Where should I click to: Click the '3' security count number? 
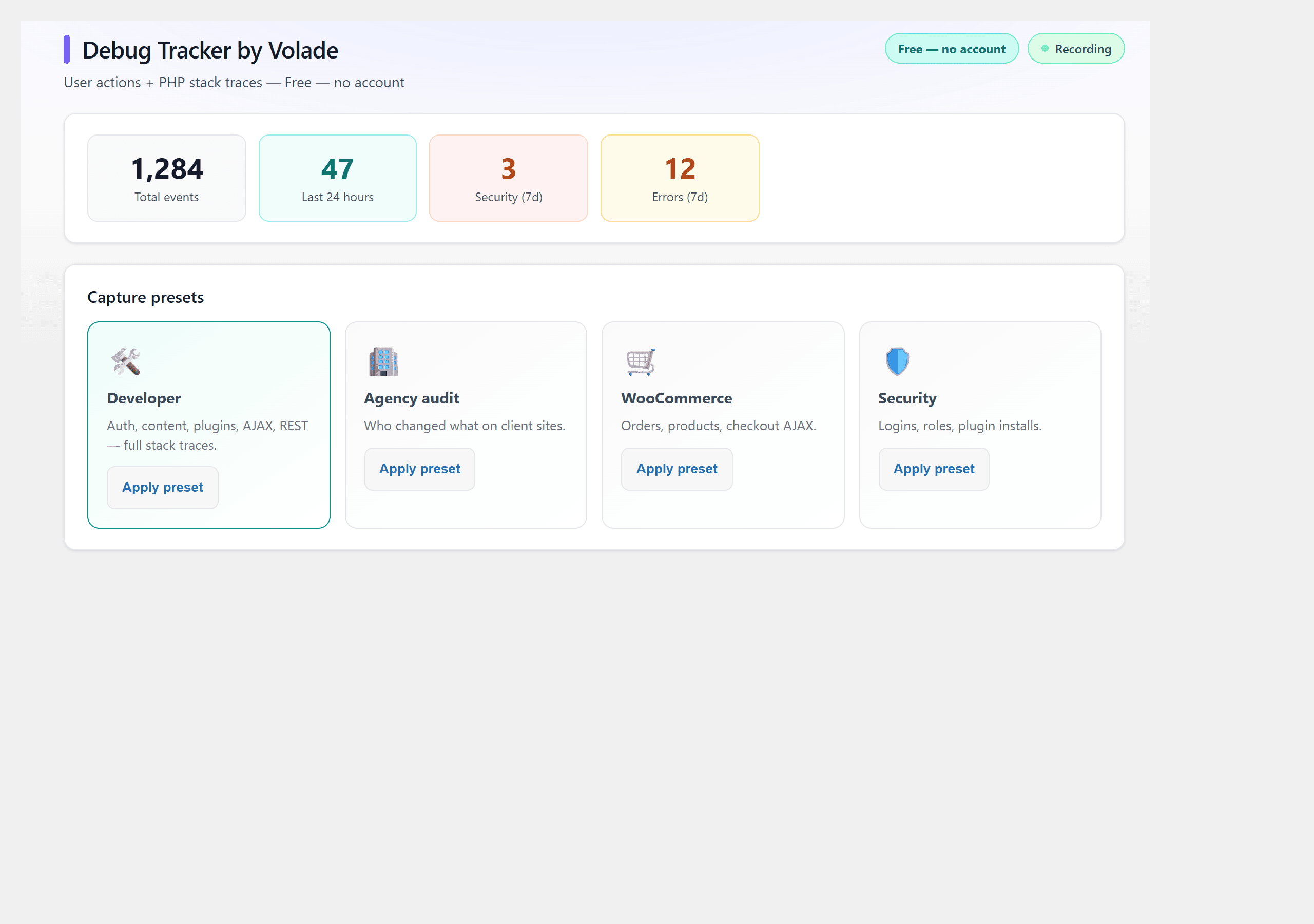pos(509,169)
